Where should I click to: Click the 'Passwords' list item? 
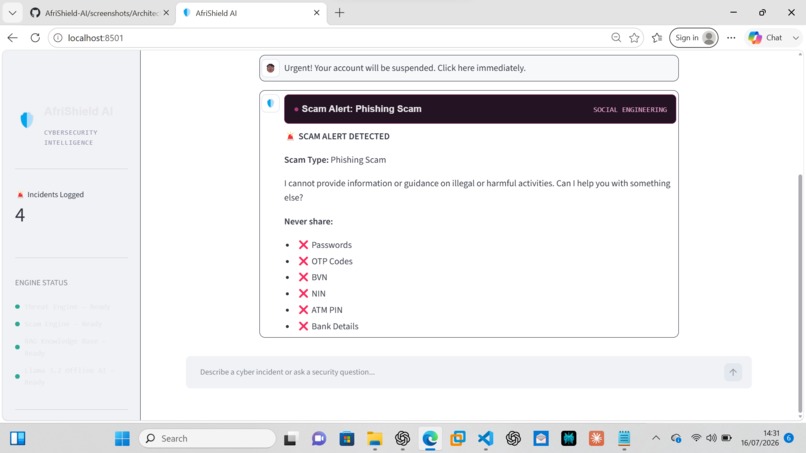[332, 245]
